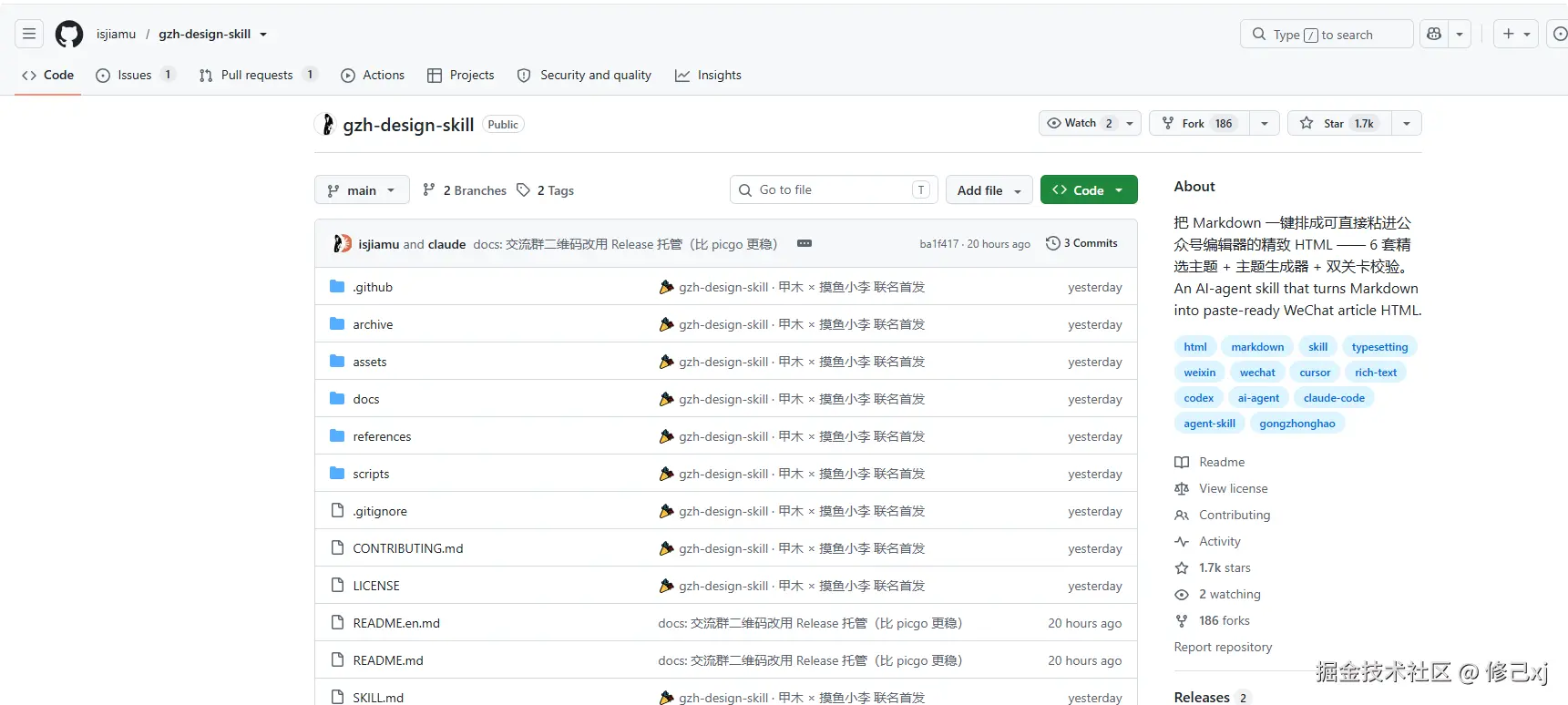Click the Go to file search field
The height and width of the screenshot is (705, 1568).
click(834, 190)
